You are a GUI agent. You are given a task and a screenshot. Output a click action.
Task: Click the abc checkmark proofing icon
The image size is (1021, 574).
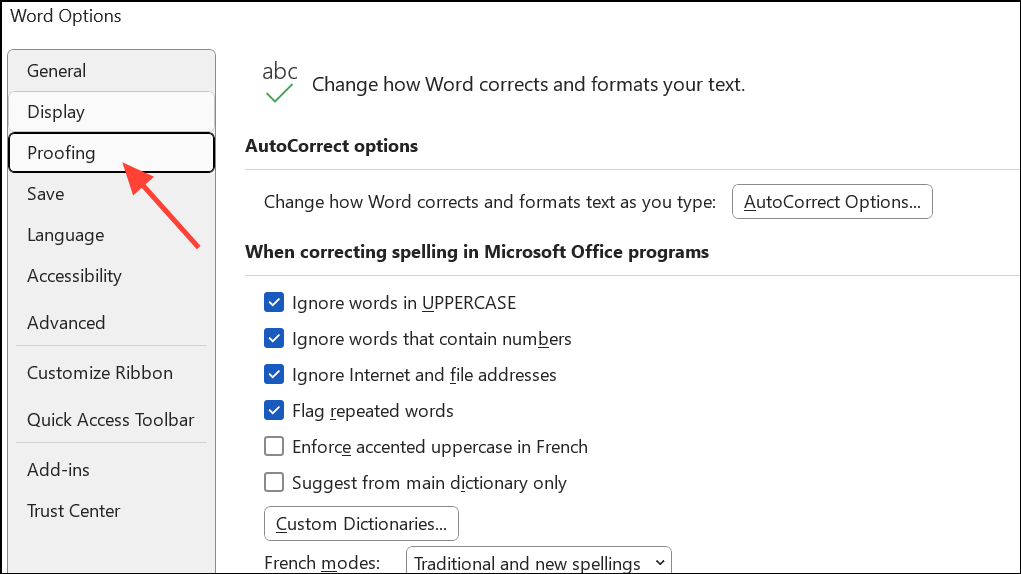coord(279,83)
